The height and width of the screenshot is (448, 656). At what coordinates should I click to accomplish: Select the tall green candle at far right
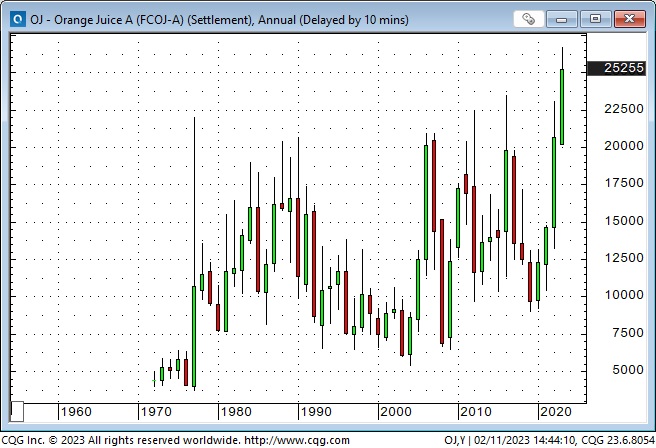(562, 107)
